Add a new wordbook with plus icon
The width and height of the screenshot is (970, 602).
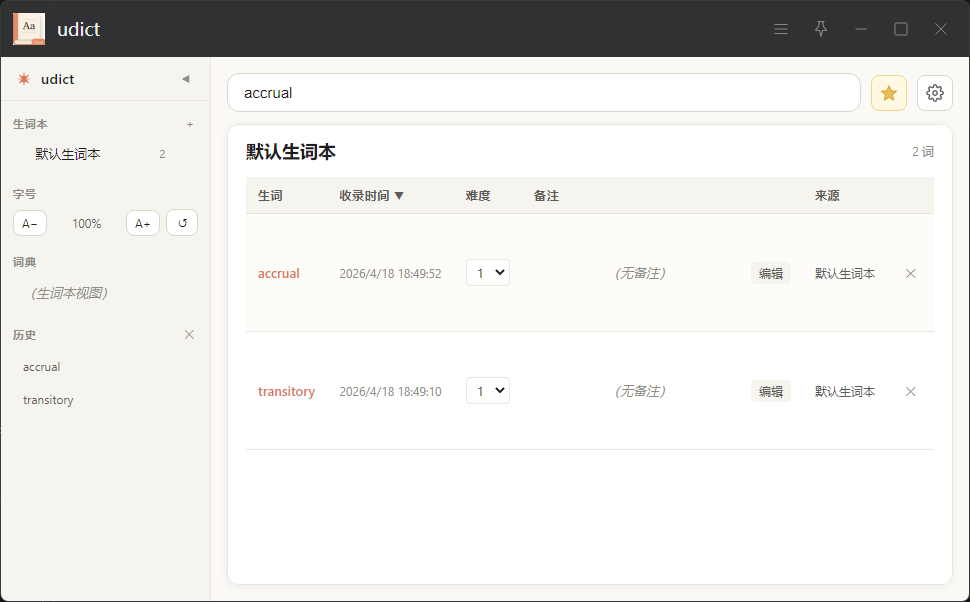[x=190, y=124]
